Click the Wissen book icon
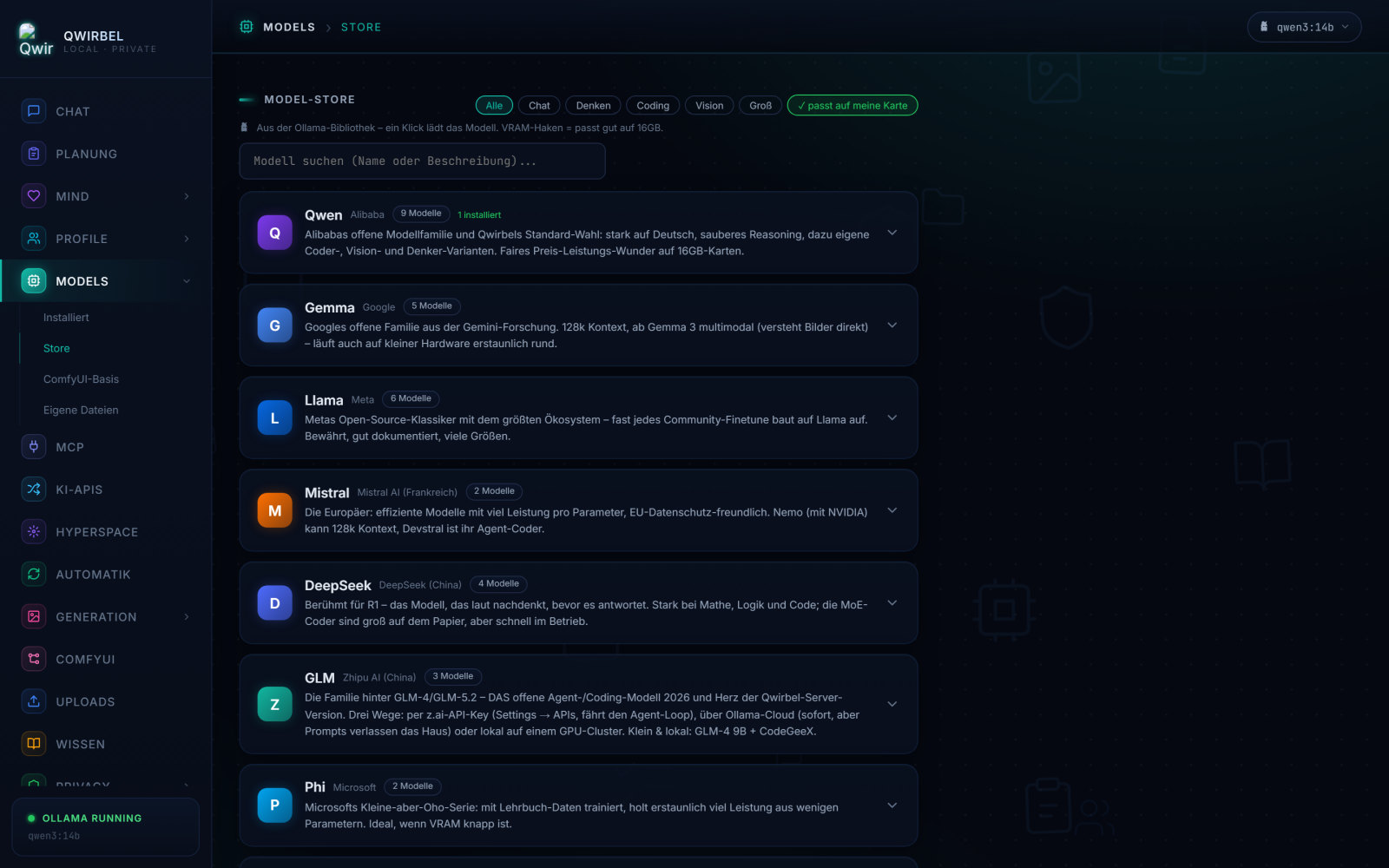The image size is (1389, 868). tap(34, 745)
